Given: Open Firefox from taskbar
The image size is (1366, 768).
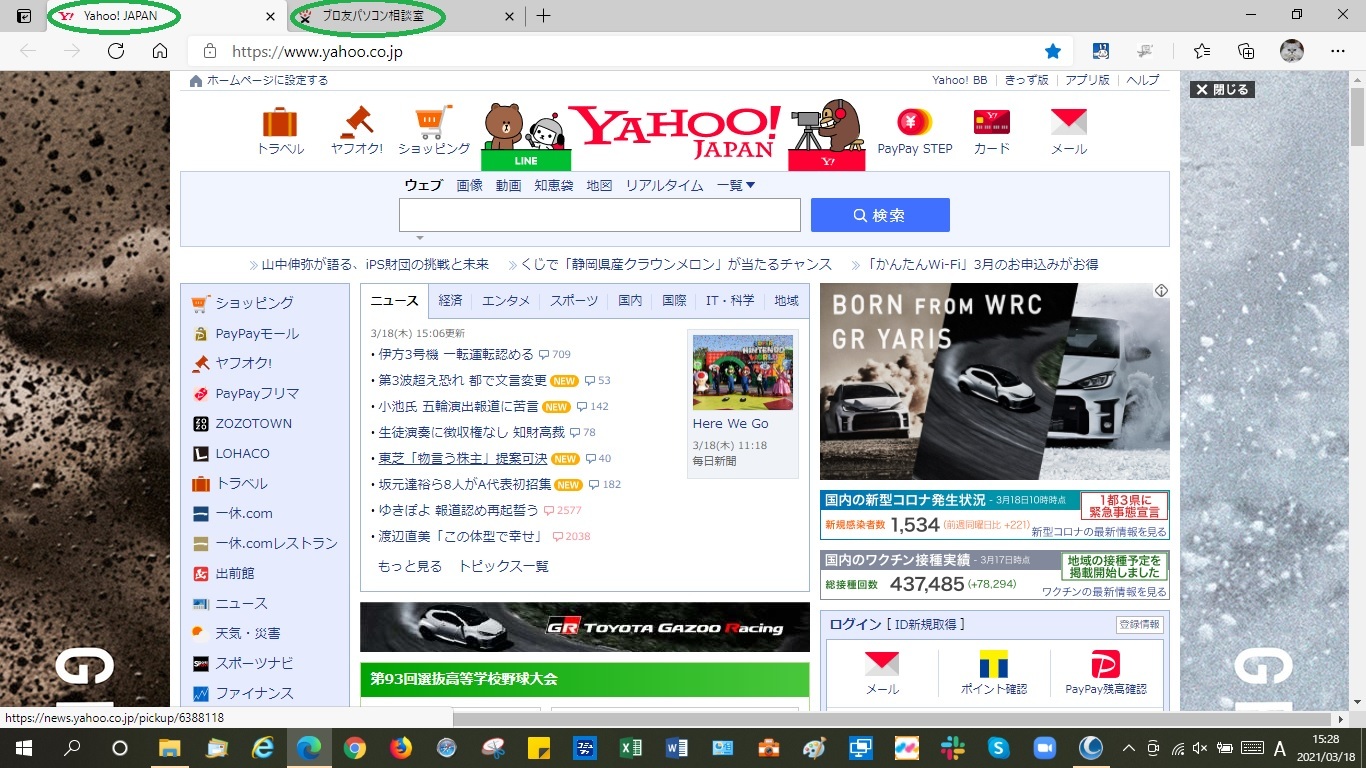Looking at the screenshot, I should click(401, 747).
